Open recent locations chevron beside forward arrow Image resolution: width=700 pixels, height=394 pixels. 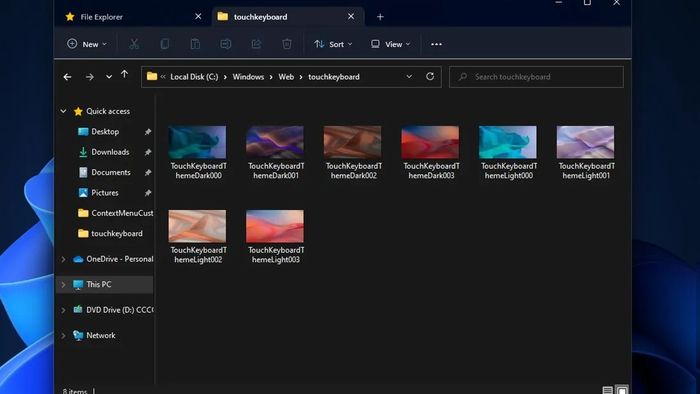point(109,77)
